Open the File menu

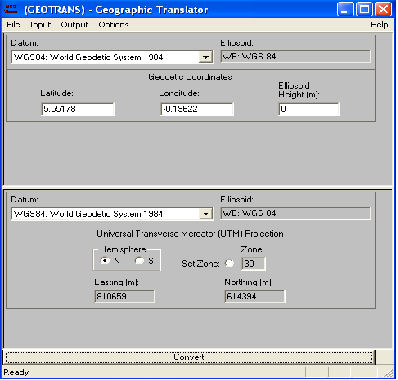(13, 25)
